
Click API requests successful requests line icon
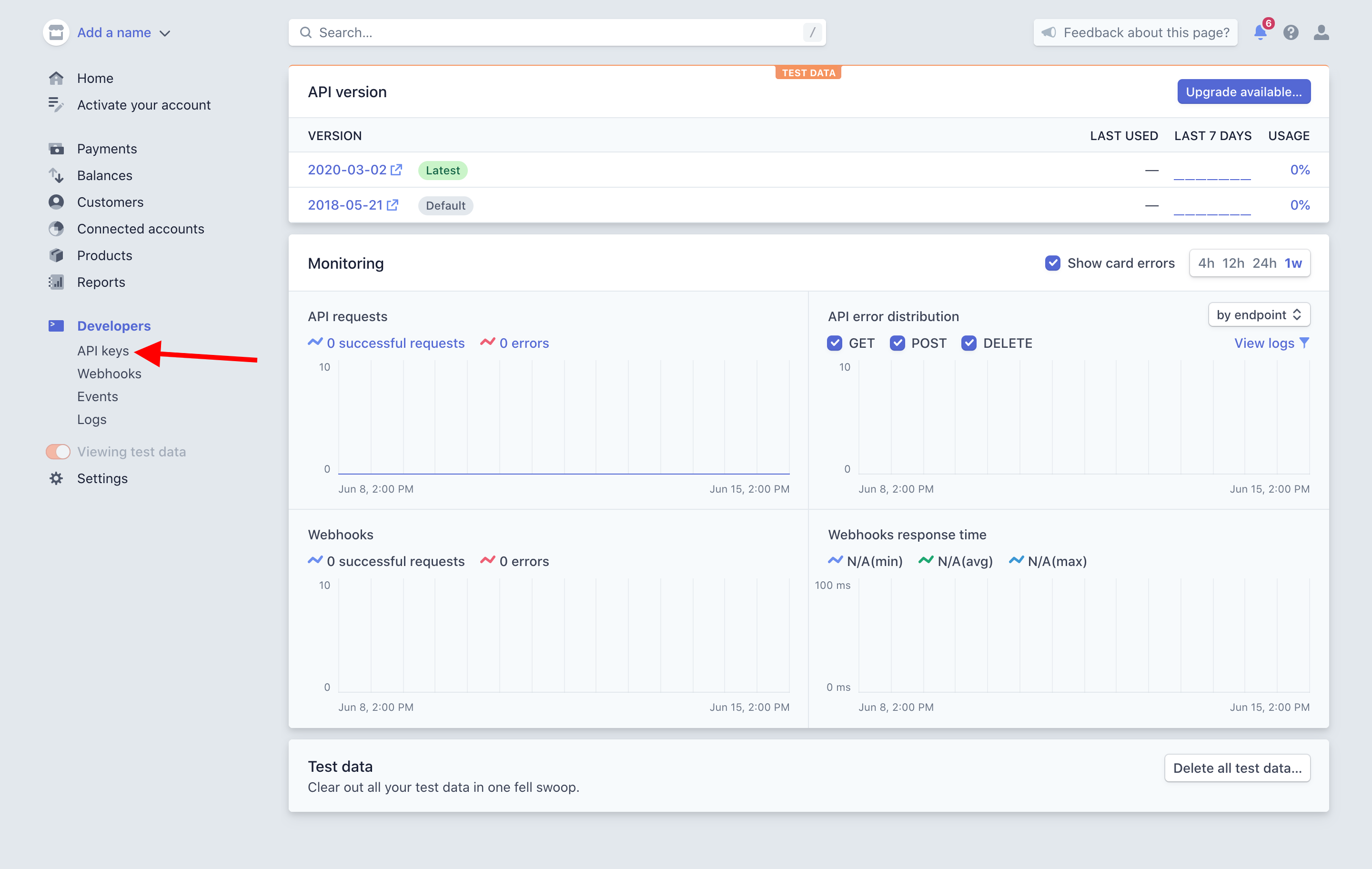tap(315, 343)
